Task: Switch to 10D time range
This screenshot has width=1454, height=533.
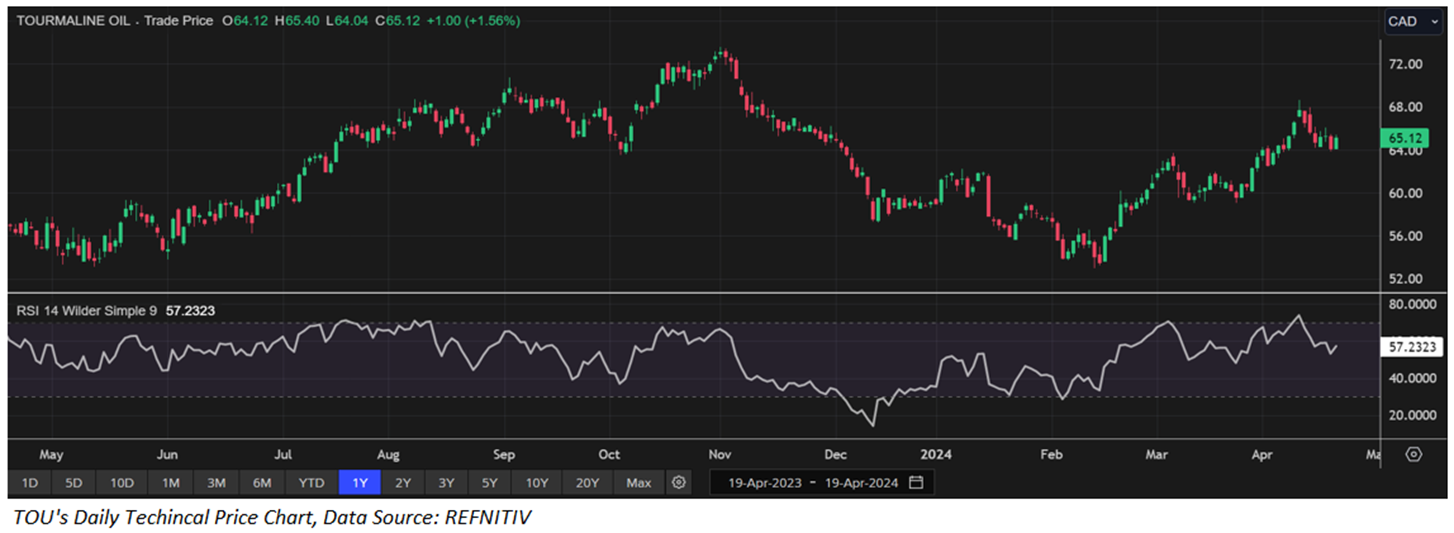Action: (122, 483)
